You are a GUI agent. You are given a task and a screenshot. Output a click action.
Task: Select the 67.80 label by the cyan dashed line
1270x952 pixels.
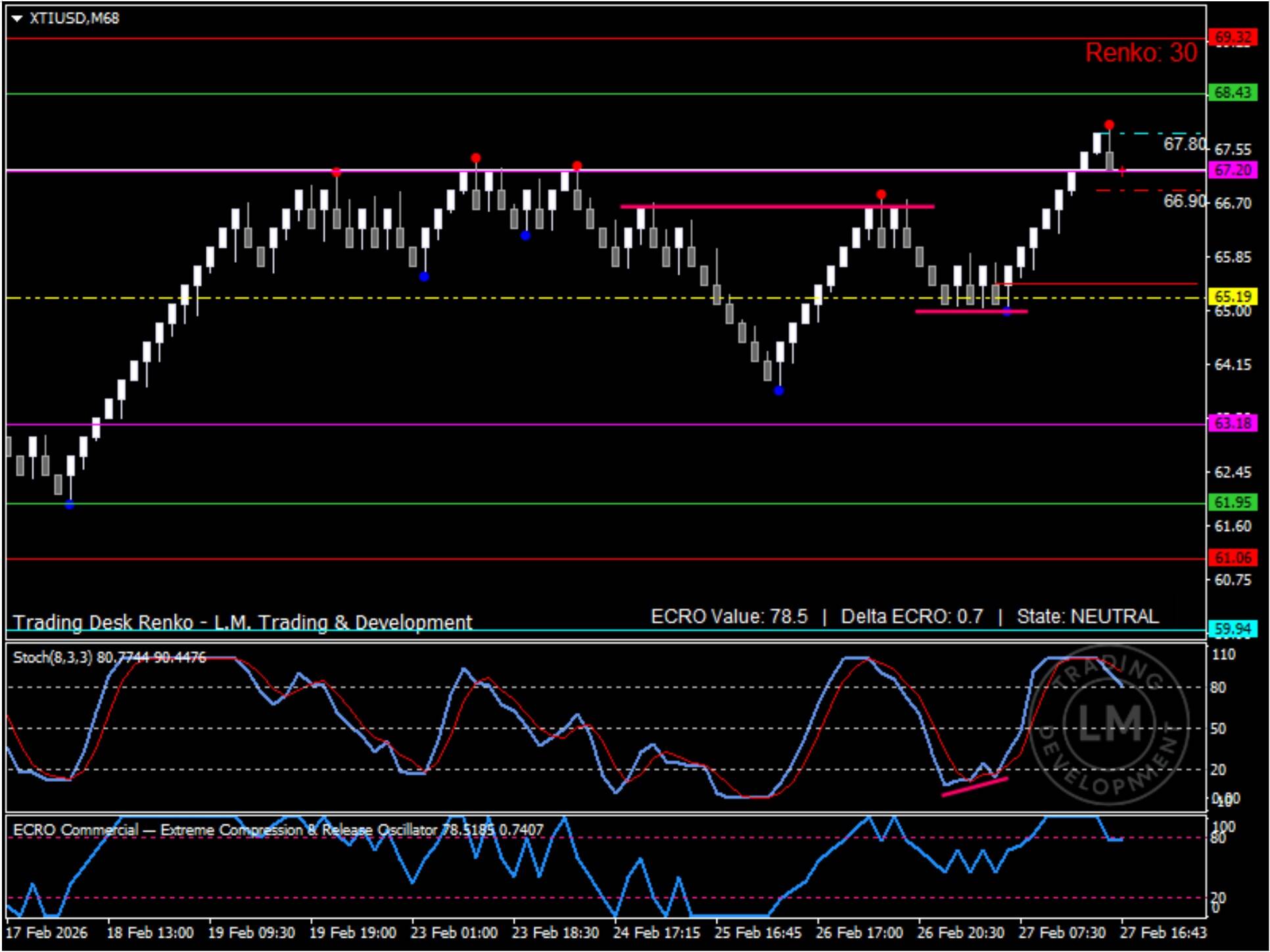pos(1185,144)
